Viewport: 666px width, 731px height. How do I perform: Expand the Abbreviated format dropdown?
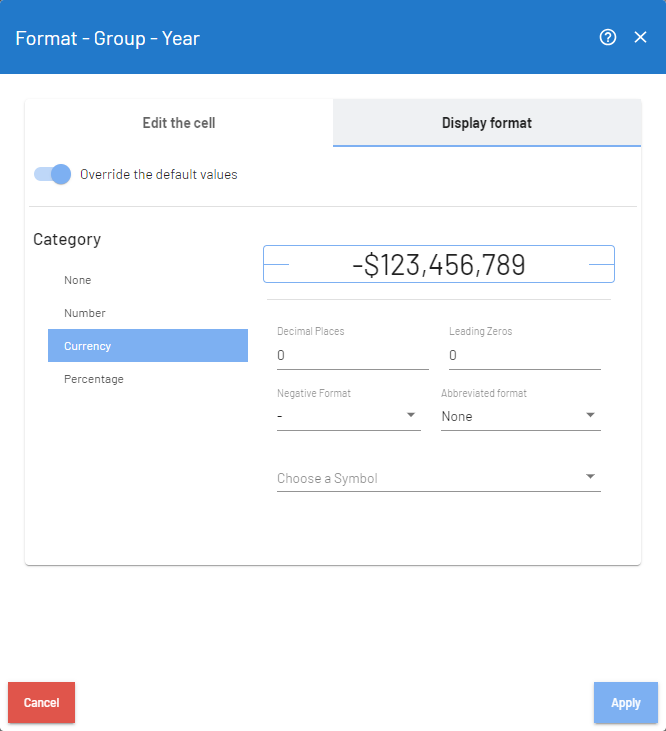click(x=520, y=416)
